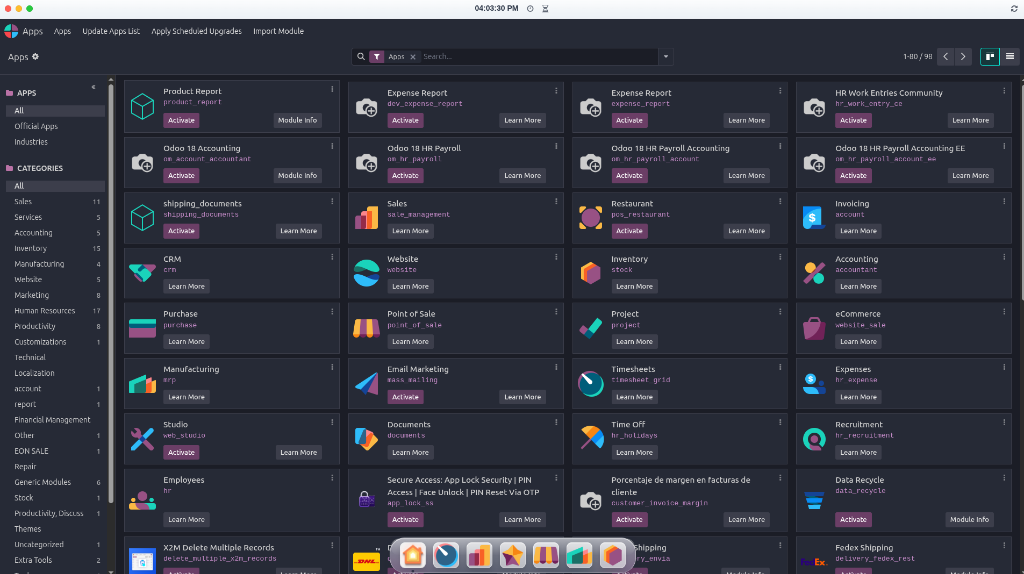Click the eCommerce shopping bag icon
This screenshot has width=1024, height=574.
pos(814,328)
